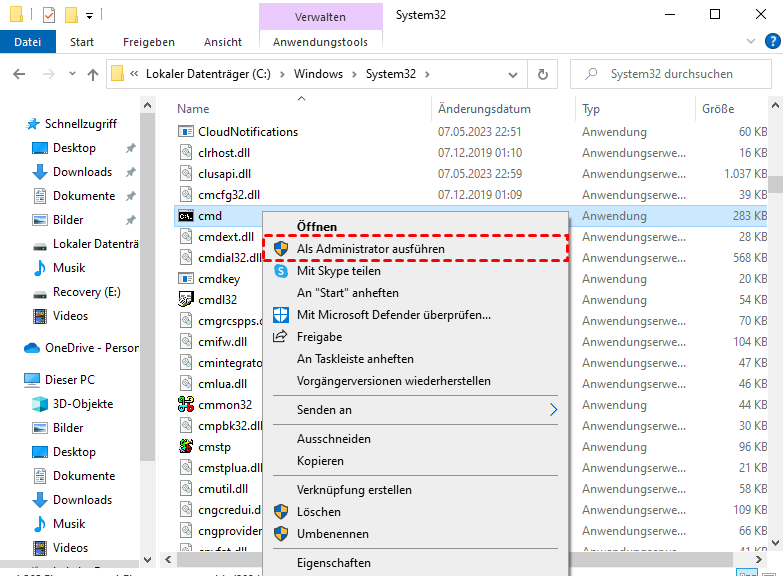This screenshot has height=576, width=783.
Task: Select Dieser PC in navigation pane
Action: pos(59,380)
